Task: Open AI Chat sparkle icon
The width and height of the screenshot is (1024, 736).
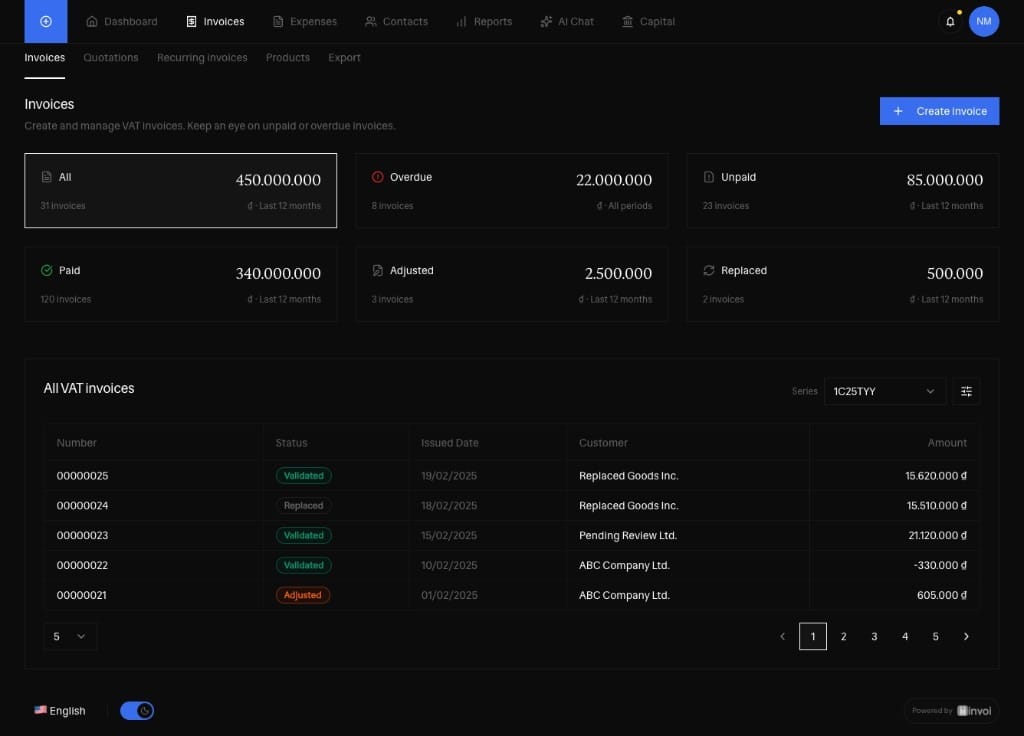Action: [x=546, y=22]
